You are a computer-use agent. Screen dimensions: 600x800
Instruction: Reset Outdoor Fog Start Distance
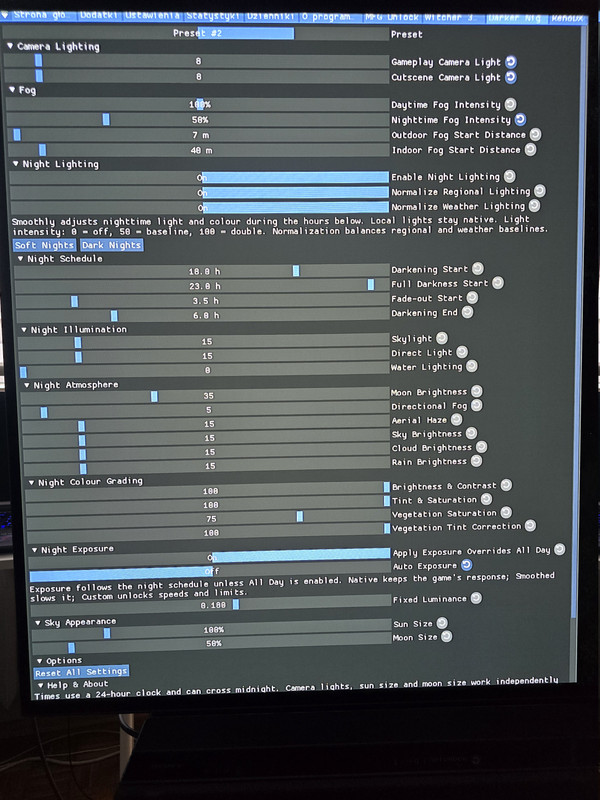pyautogui.click(x=535, y=135)
